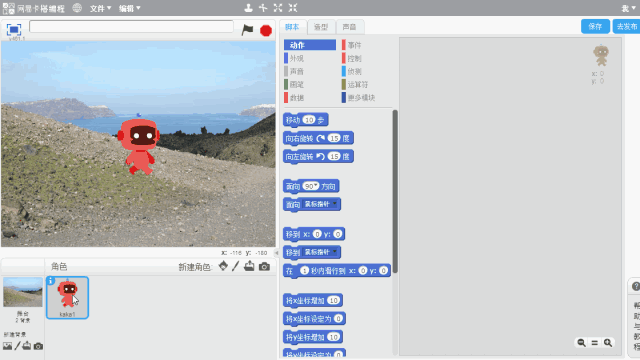Select the 动作 block category
Image resolution: width=640 pixels, height=360 pixels.
point(310,45)
